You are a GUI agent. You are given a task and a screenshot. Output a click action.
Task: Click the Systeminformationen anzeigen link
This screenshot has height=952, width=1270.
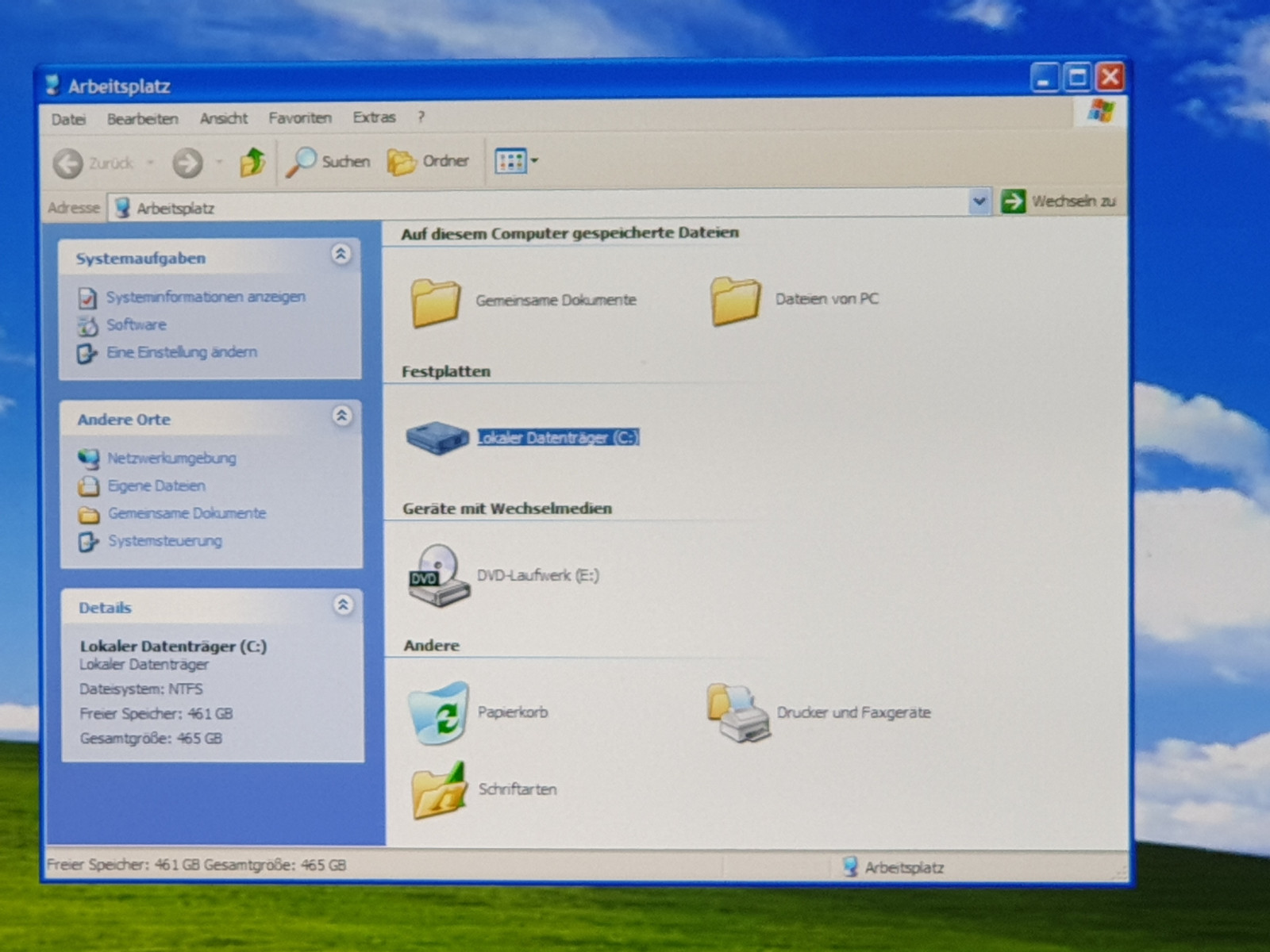pyautogui.click(x=206, y=297)
